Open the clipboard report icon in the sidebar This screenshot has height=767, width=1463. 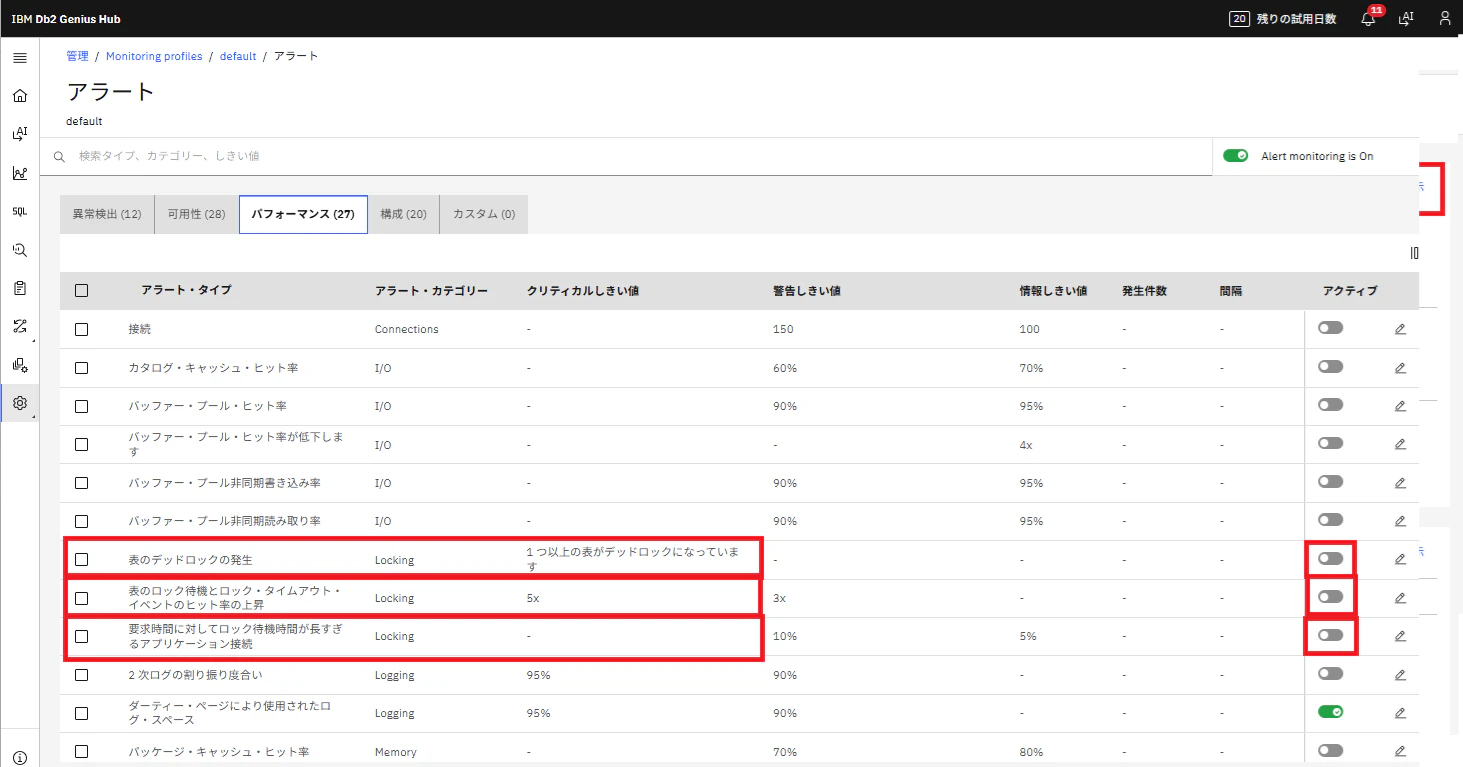[20, 288]
